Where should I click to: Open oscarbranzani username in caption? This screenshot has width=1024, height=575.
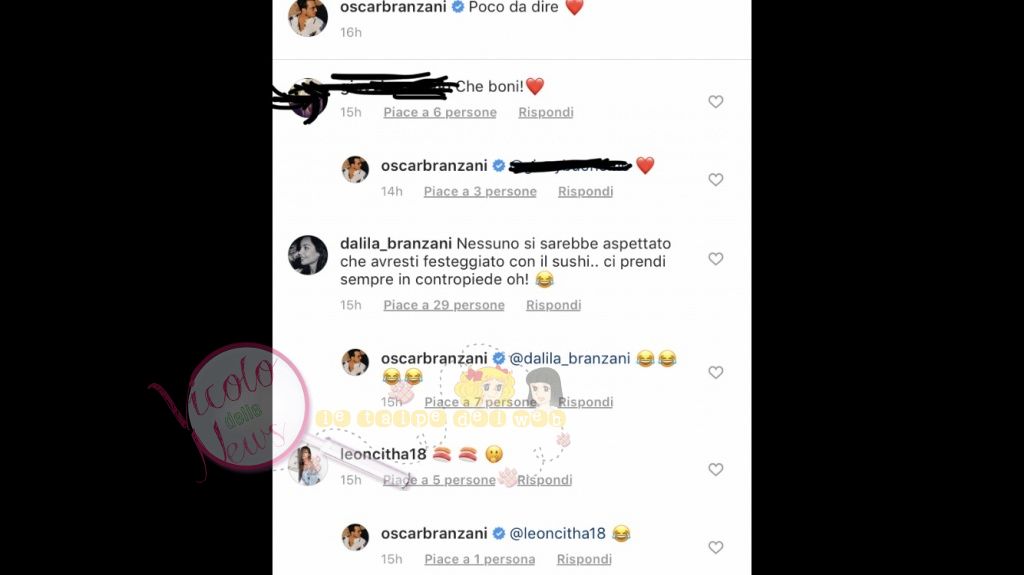393,7
